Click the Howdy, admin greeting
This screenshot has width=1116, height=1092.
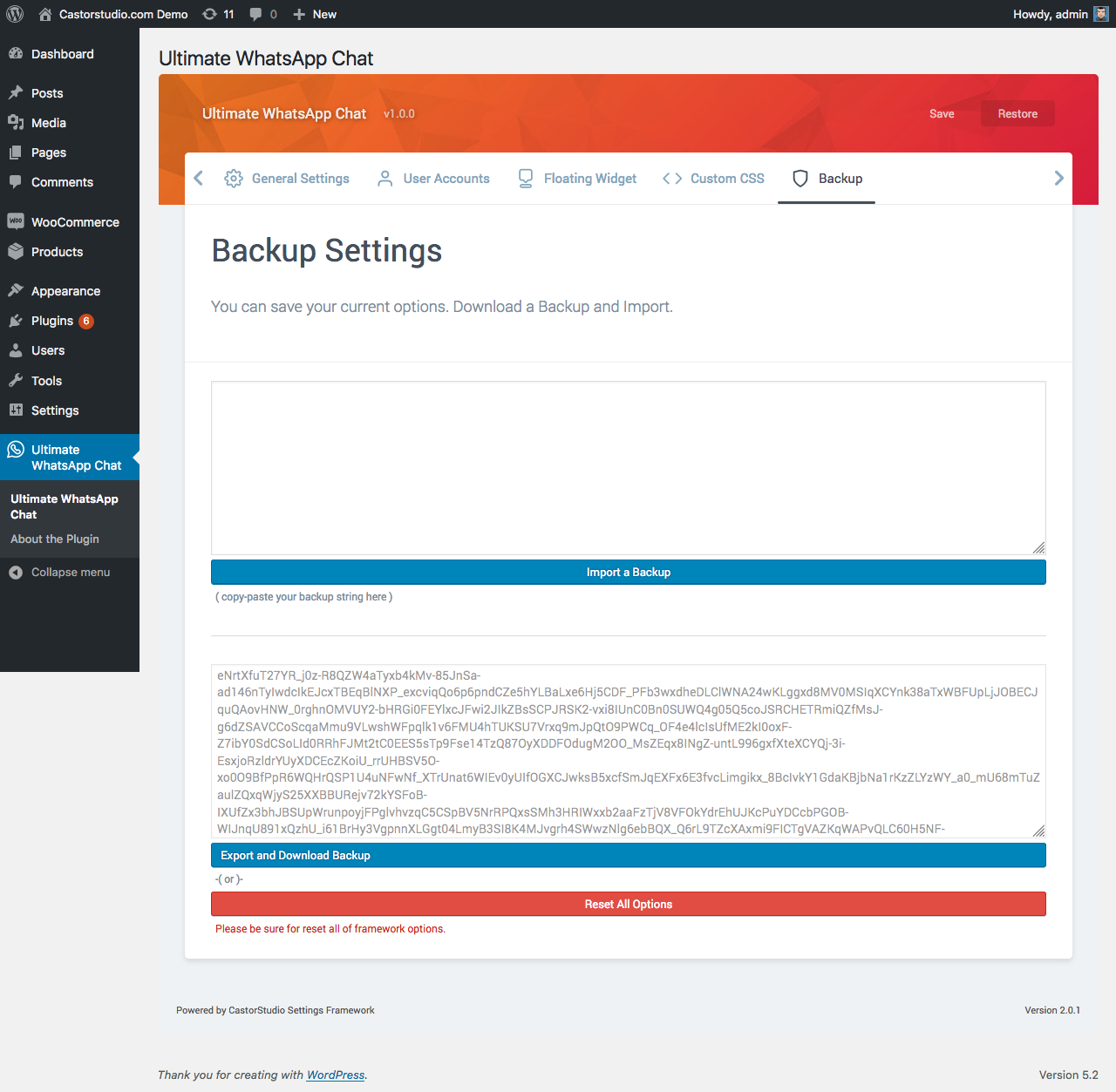point(1051,14)
